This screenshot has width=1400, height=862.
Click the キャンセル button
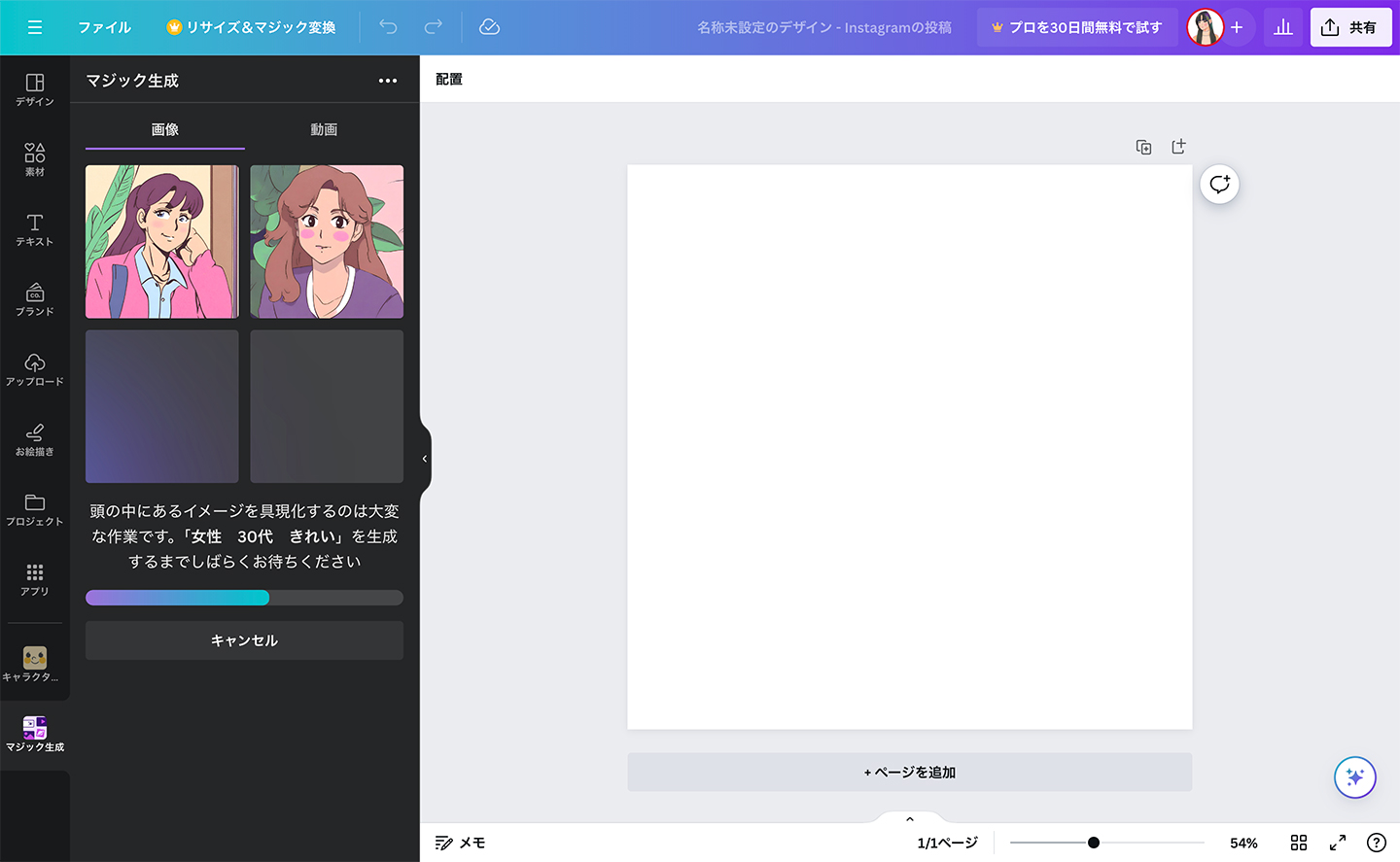click(x=244, y=640)
